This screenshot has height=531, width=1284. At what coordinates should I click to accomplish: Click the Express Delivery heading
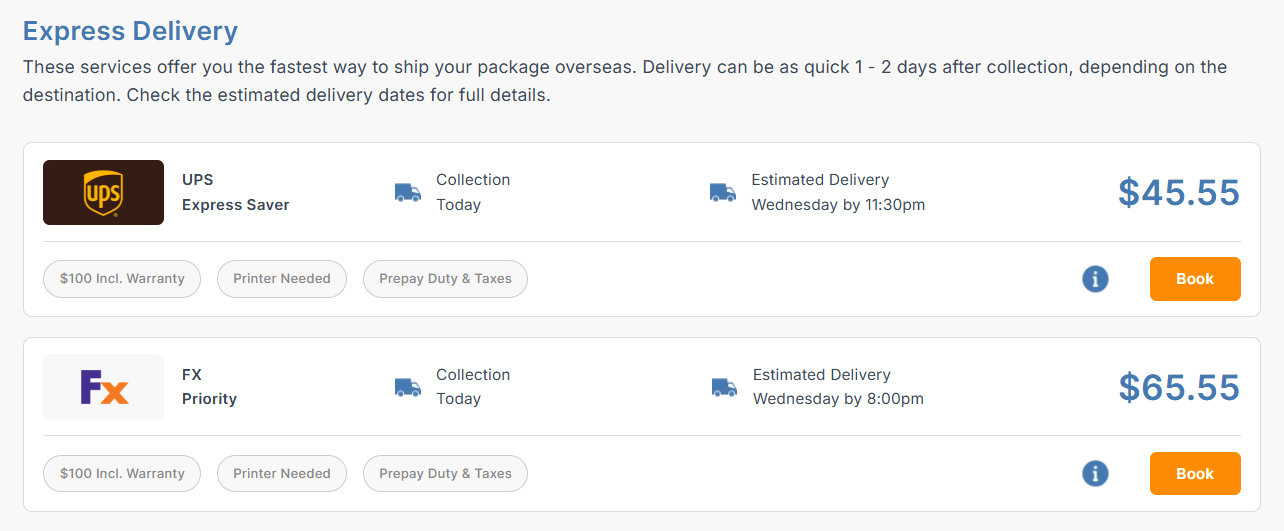tap(130, 31)
